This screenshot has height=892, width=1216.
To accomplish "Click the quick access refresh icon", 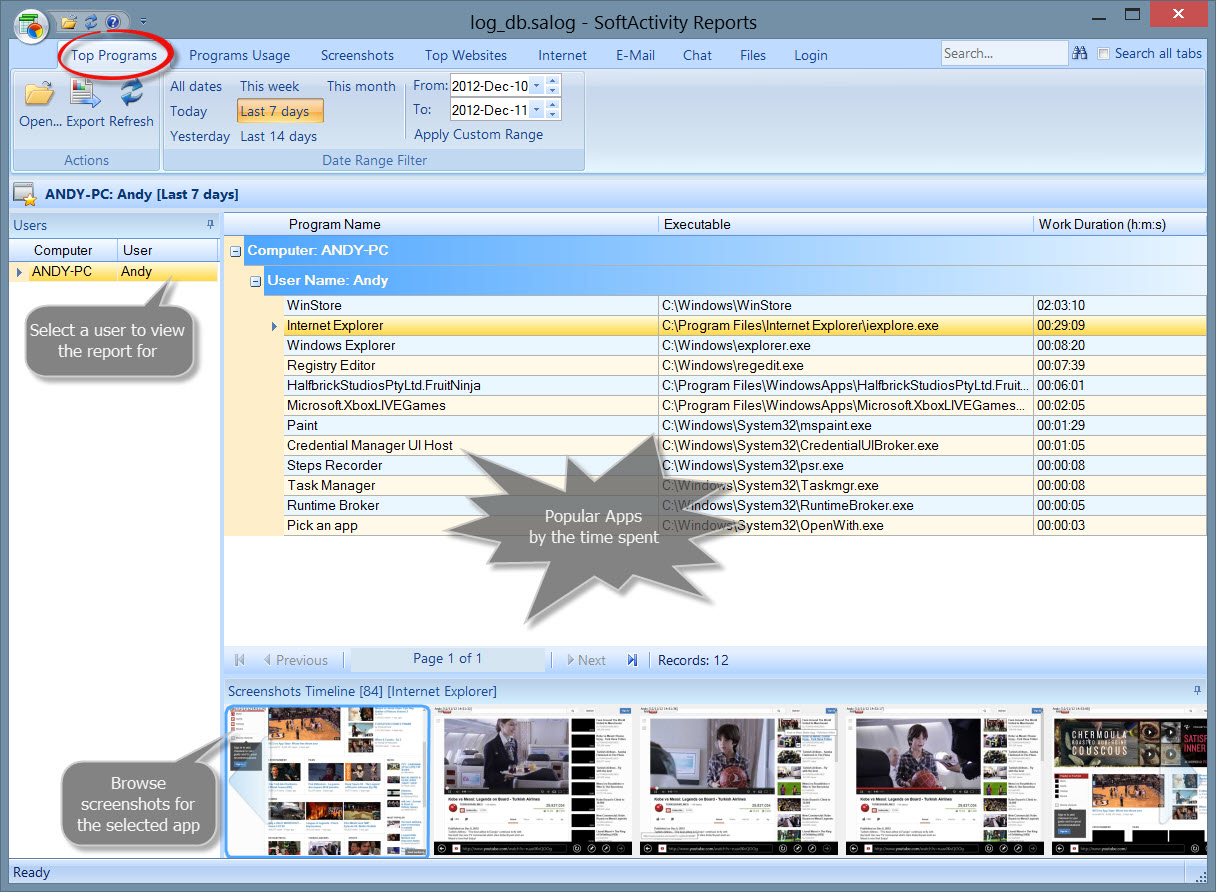I will (91, 21).
